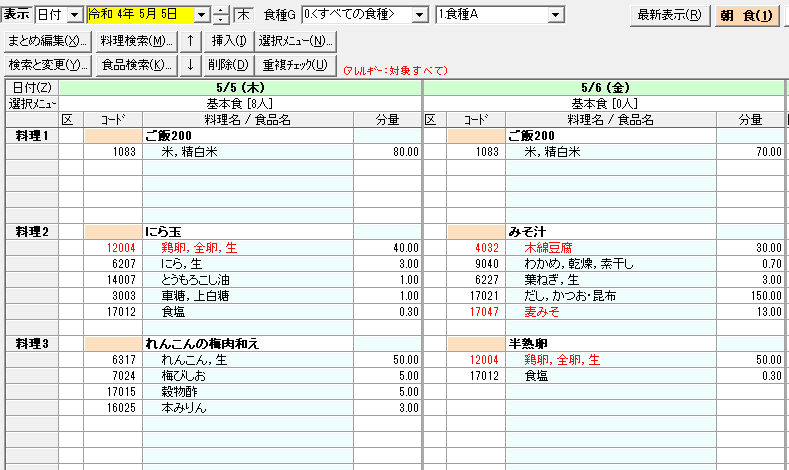Click dish name 半熟卵
Screen dimensions: 789x470
[527, 344]
